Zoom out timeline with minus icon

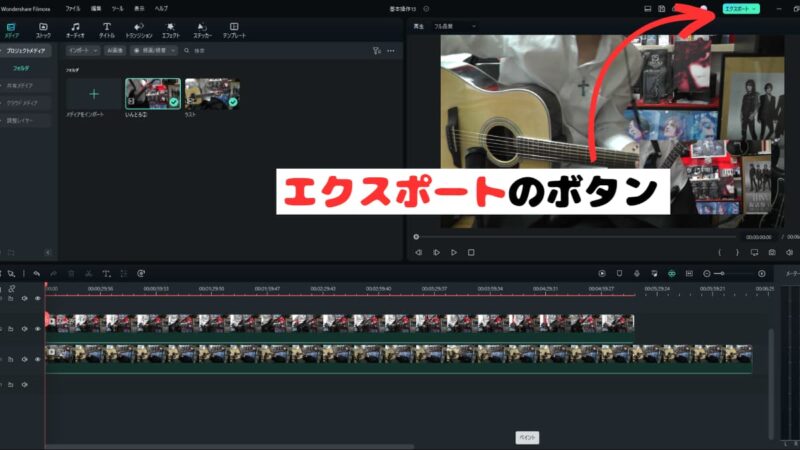pos(707,274)
